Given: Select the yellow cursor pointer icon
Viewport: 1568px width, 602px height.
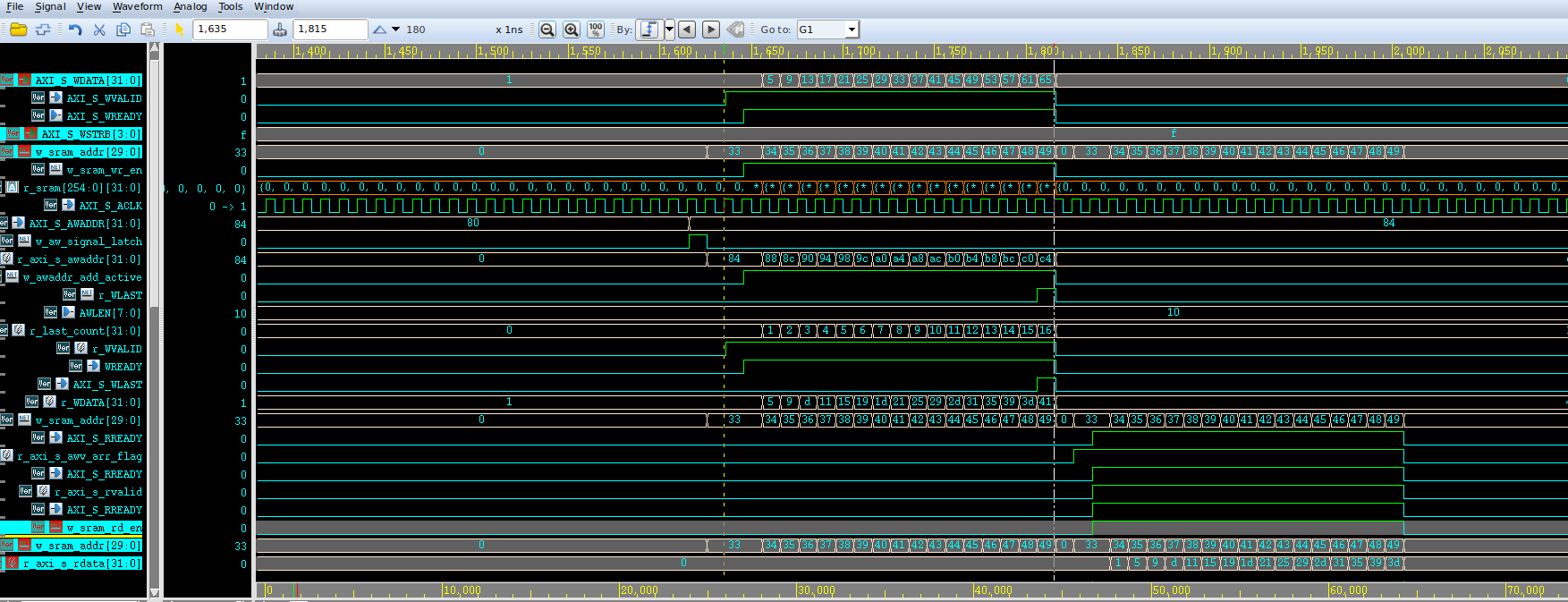Looking at the screenshot, I should click(x=180, y=30).
